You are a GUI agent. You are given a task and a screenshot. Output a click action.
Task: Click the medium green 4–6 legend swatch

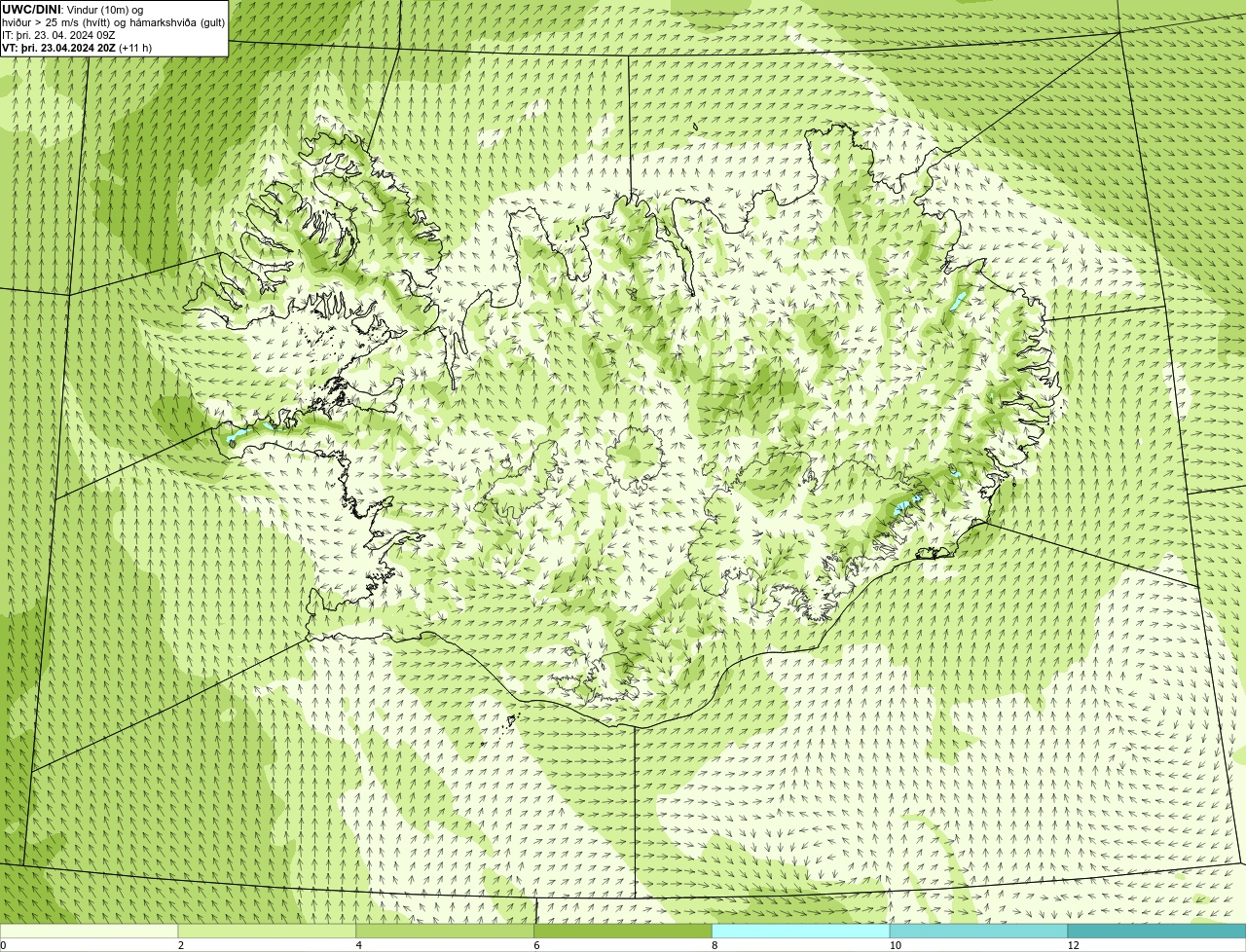445,931
